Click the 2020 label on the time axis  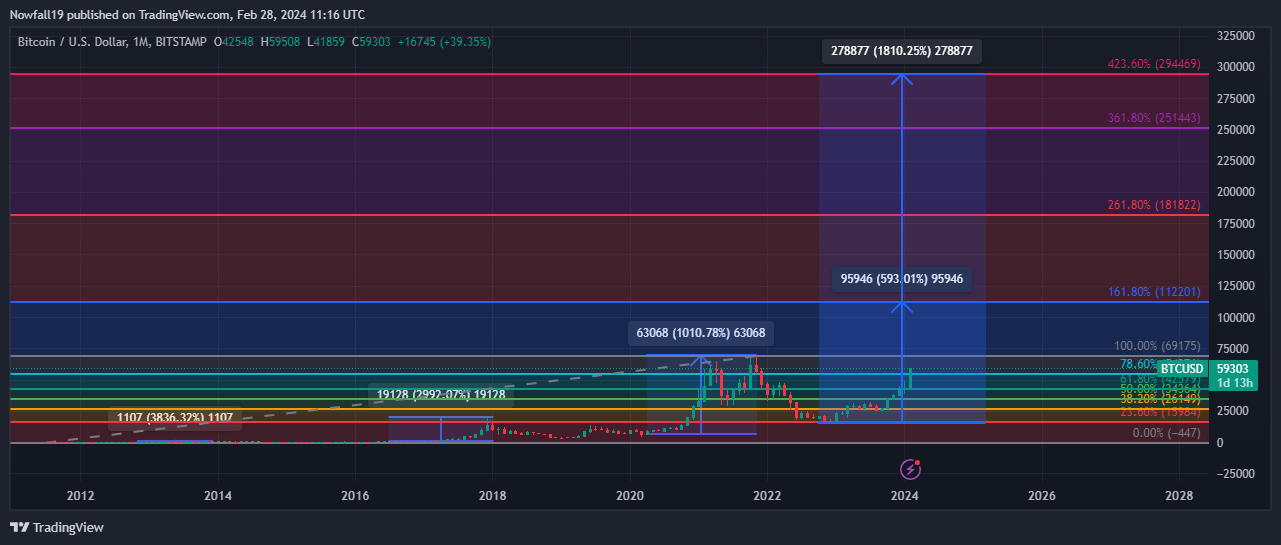(x=629, y=496)
